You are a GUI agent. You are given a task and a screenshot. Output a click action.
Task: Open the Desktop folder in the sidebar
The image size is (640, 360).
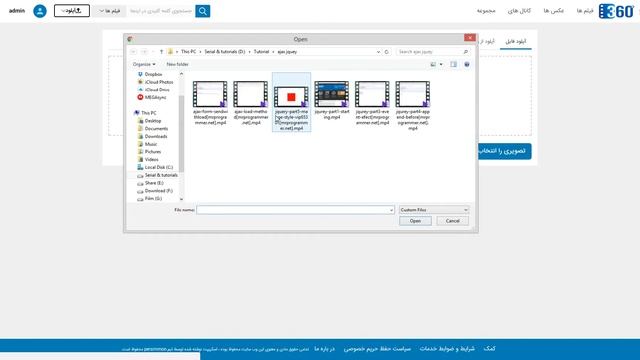click(153, 121)
